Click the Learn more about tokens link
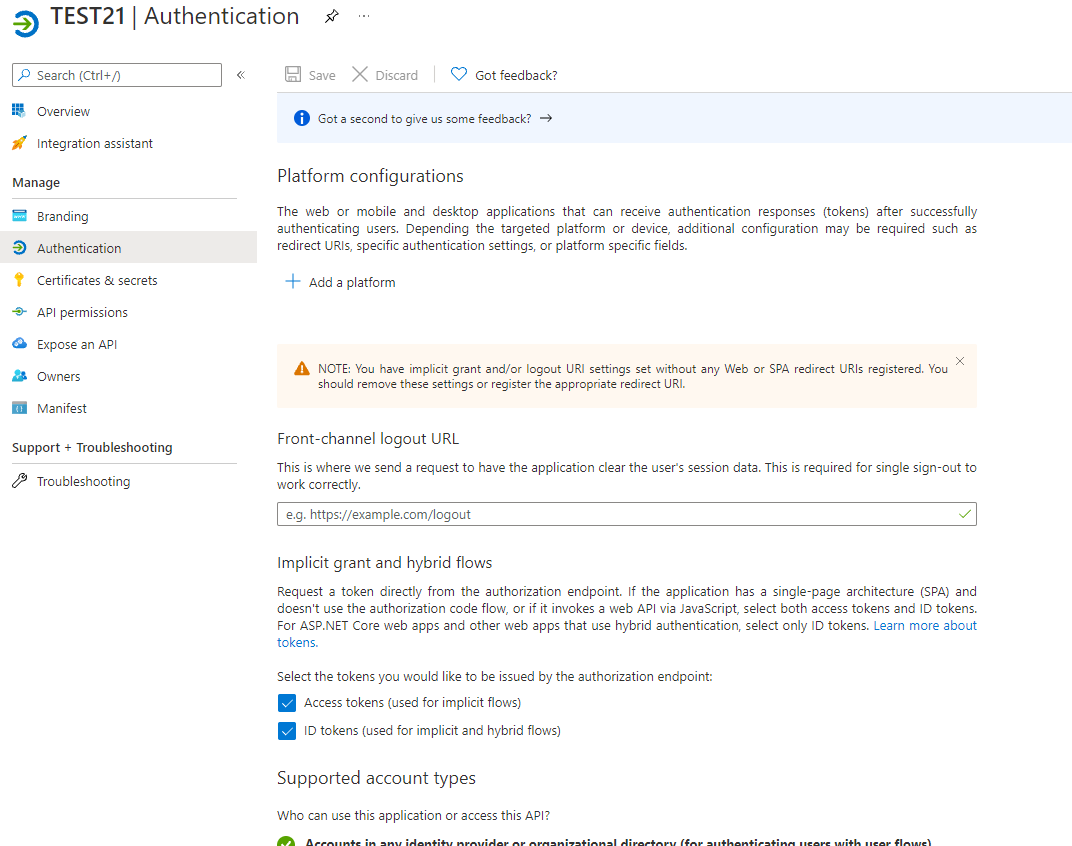 pyautogui.click(x=925, y=625)
